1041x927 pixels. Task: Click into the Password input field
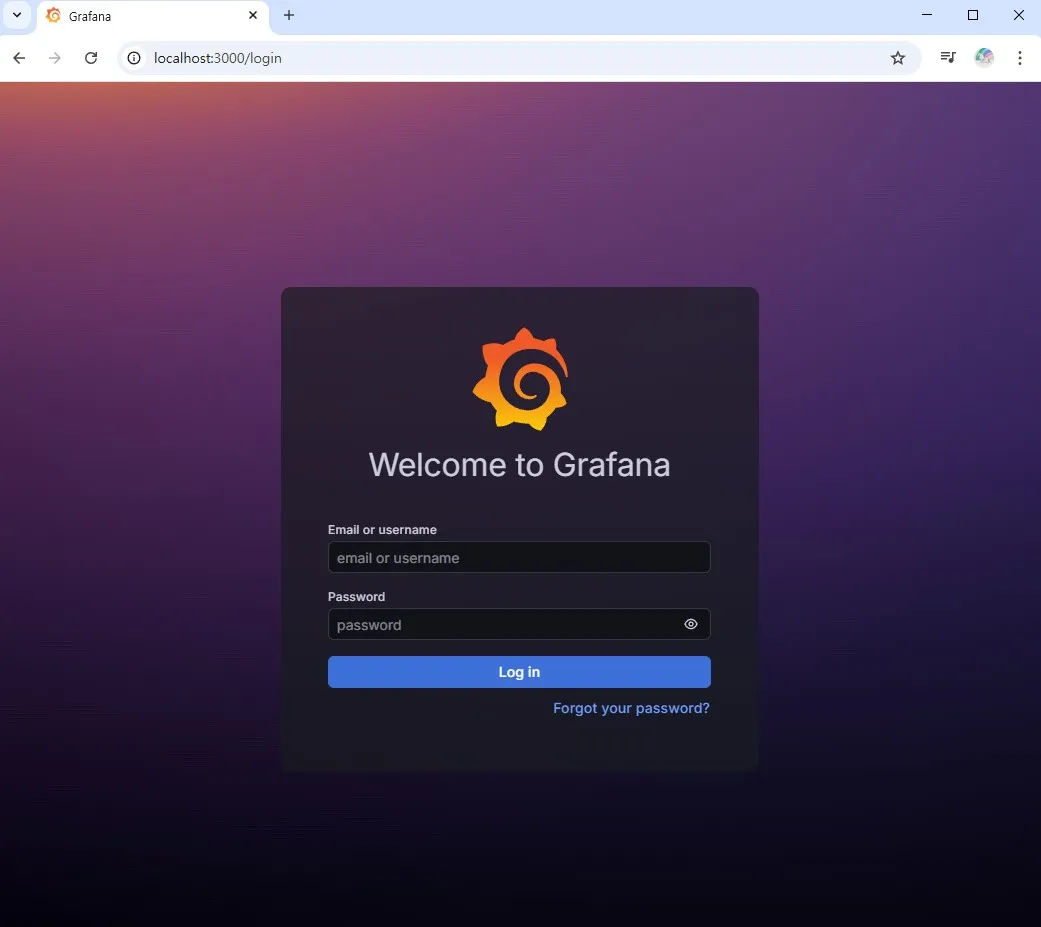(x=500, y=624)
